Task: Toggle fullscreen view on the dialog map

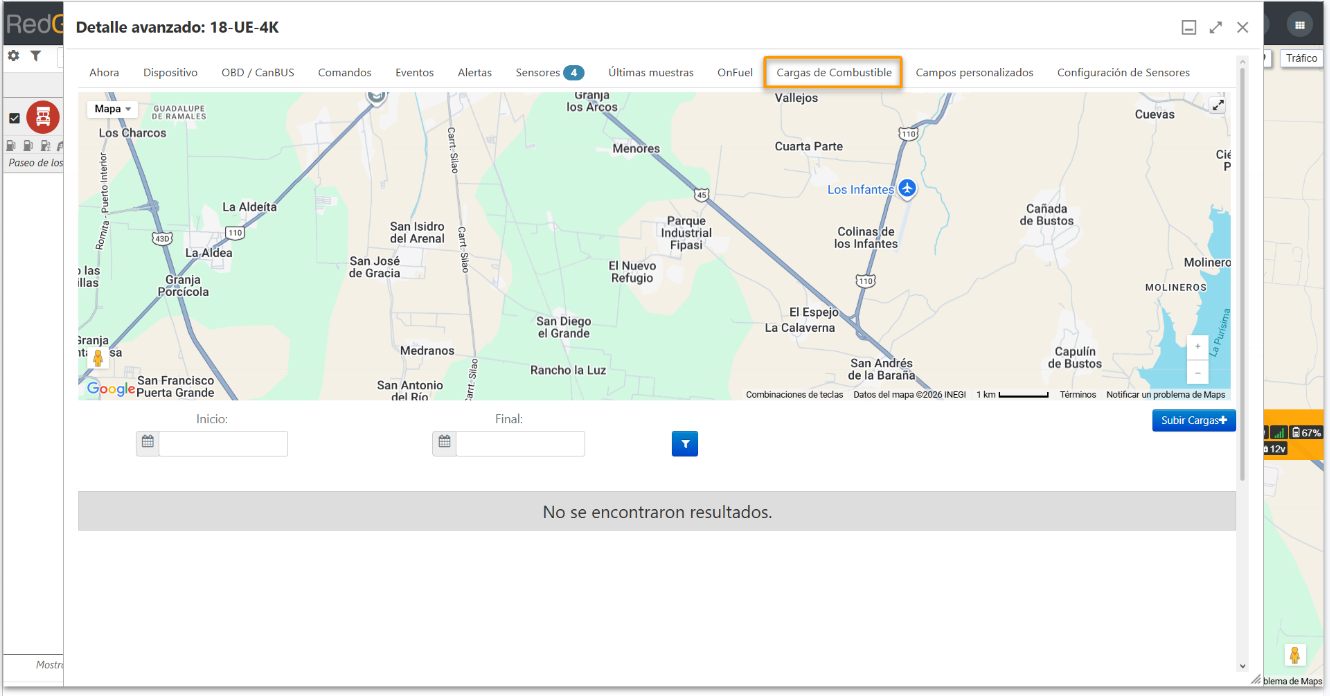Action: coord(1218,105)
